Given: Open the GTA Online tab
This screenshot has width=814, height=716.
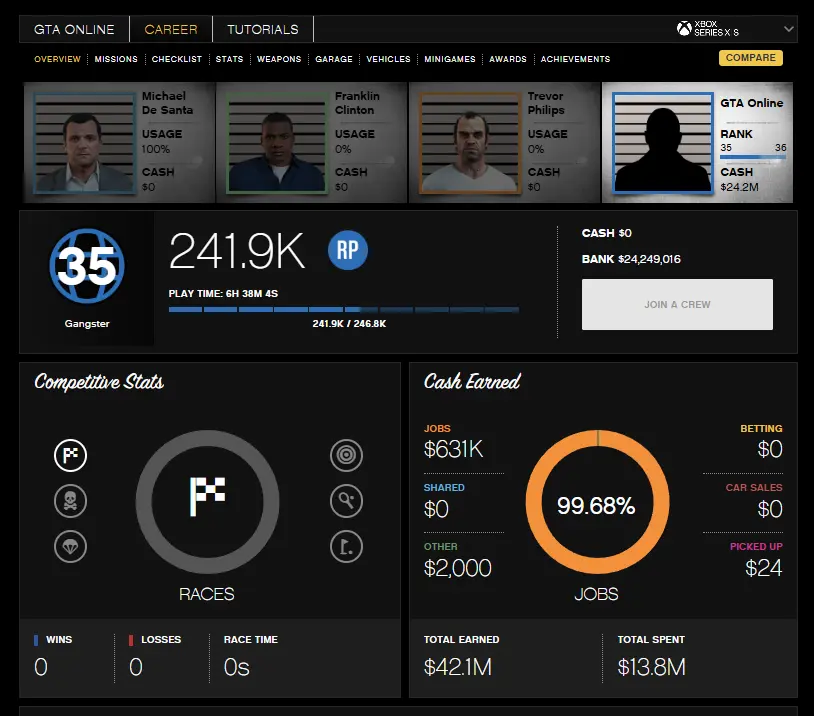Looking at the screenshot, I should (74, 30).
